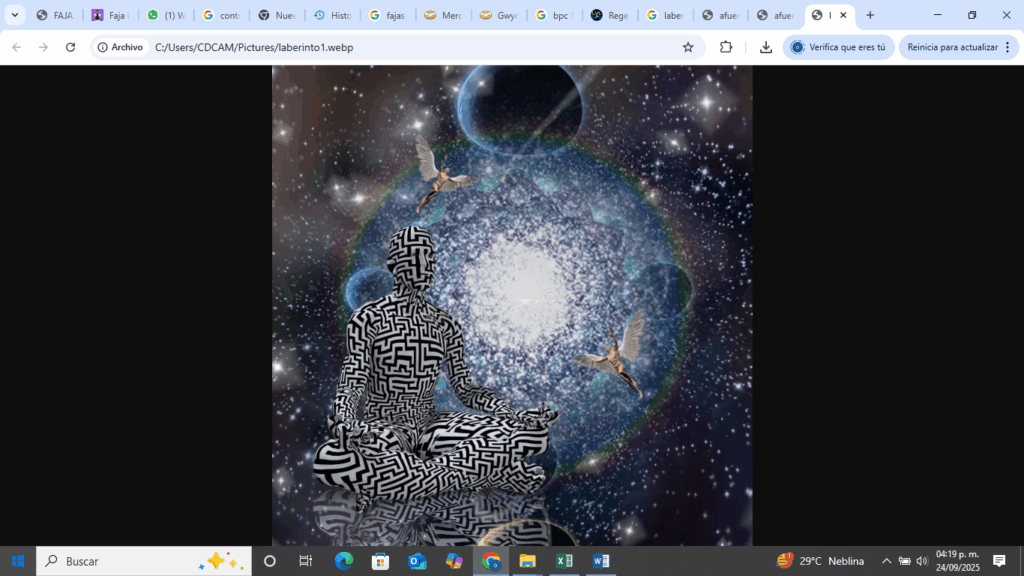Open the tab search dropdown arrow
The image size is (1024, 576).
[x=15, y=15]
